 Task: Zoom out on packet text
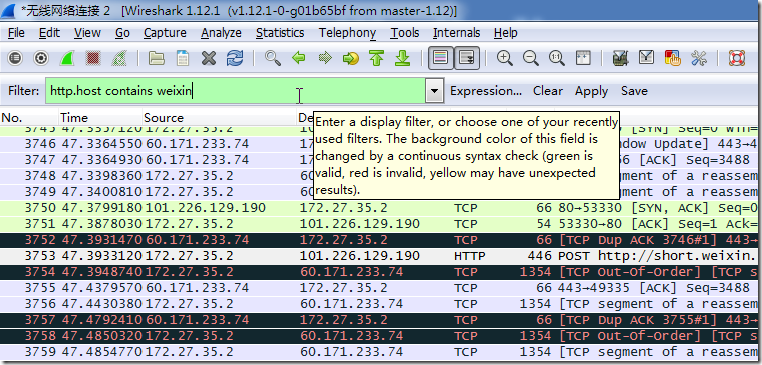531,59
